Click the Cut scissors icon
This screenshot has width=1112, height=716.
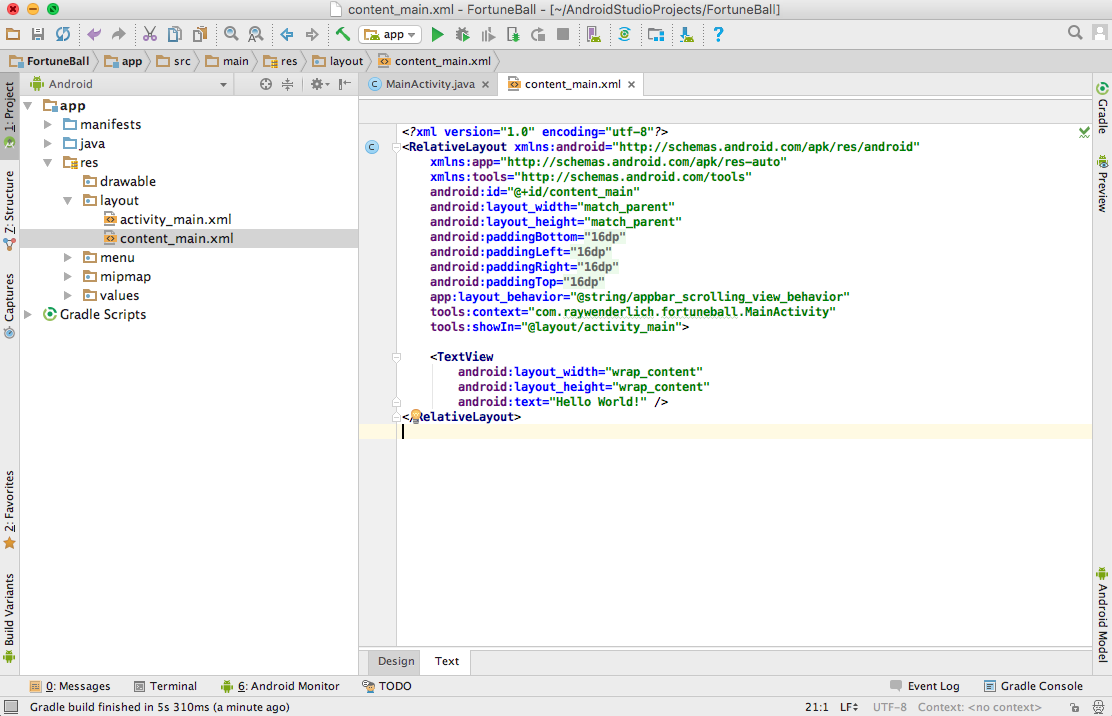coord(150,34)
